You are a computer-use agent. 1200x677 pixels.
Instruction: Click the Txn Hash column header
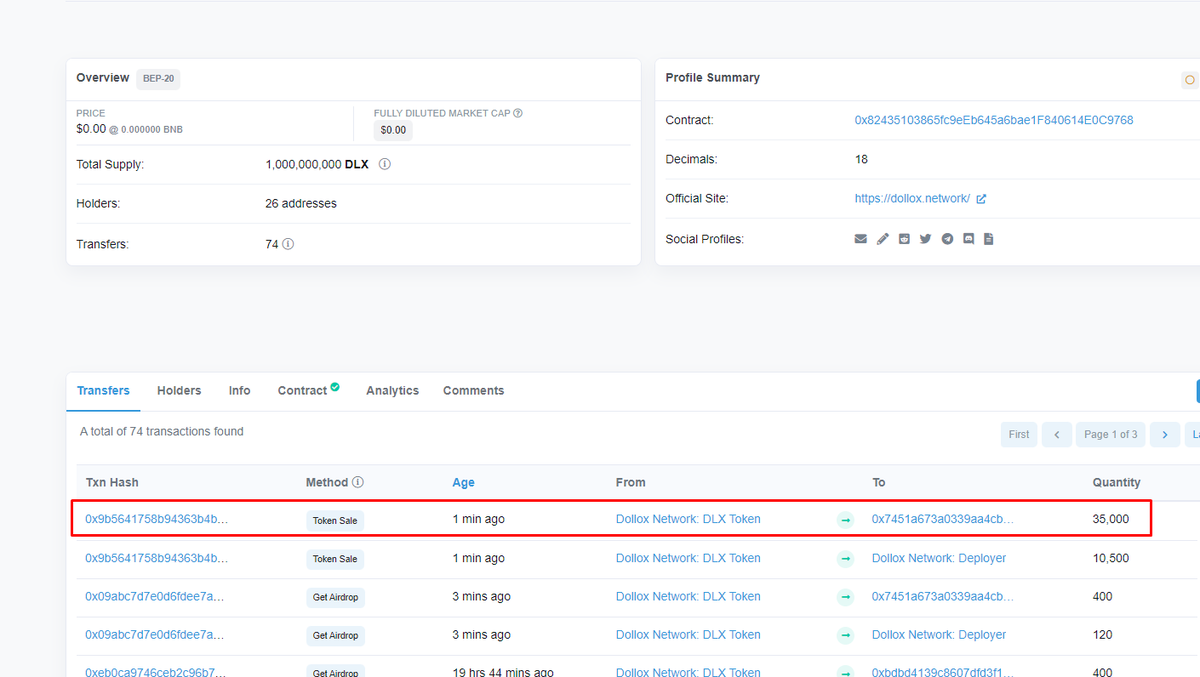112,482
